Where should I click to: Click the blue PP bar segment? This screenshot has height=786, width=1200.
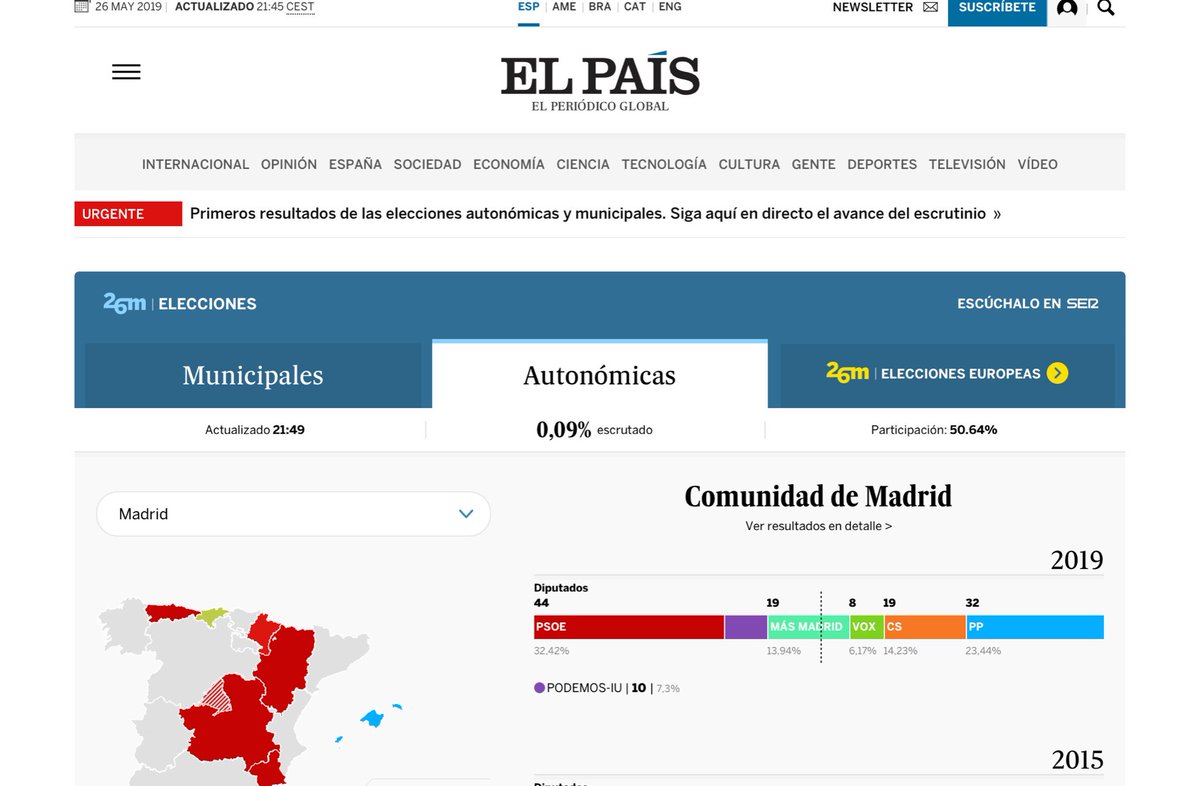(1035, 627)
